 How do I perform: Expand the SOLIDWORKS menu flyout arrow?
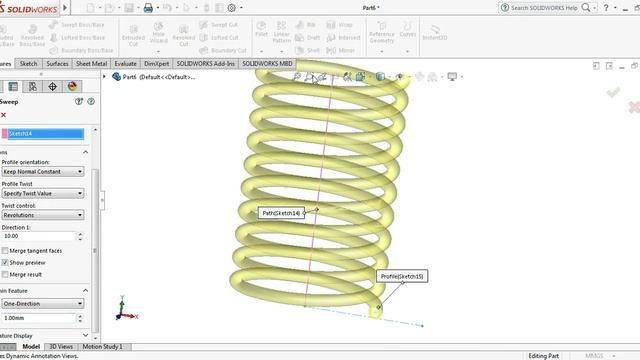pyautogui.click(x=65, y=8)
